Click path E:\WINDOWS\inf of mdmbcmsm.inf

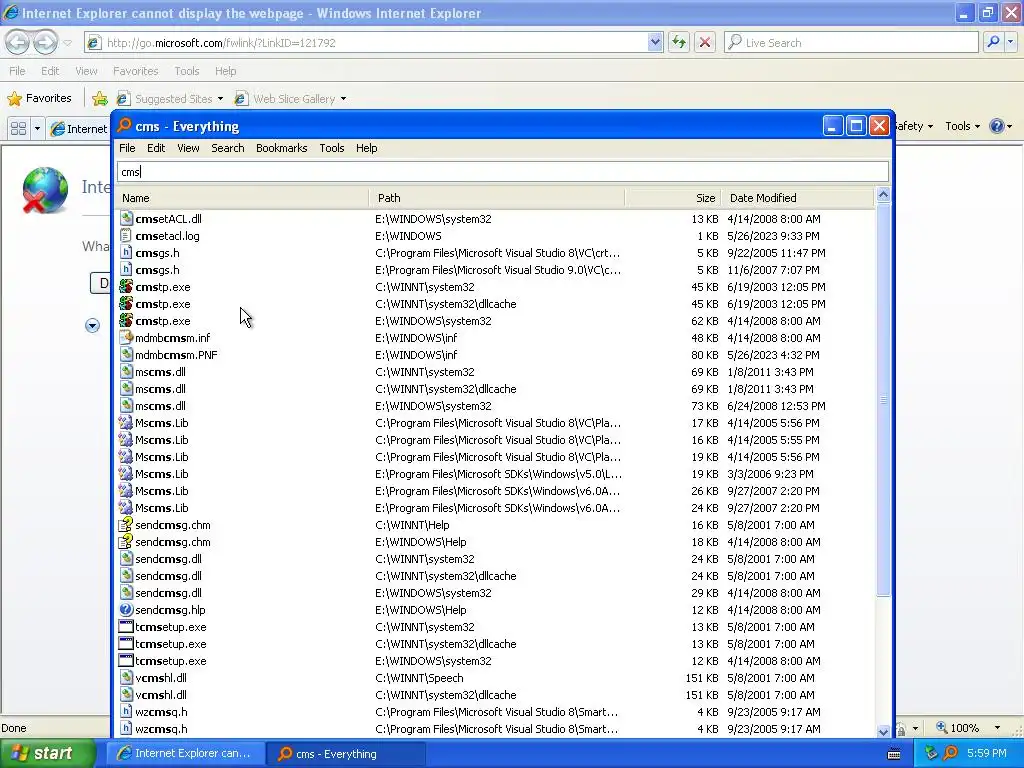click(x=416, y=338)
